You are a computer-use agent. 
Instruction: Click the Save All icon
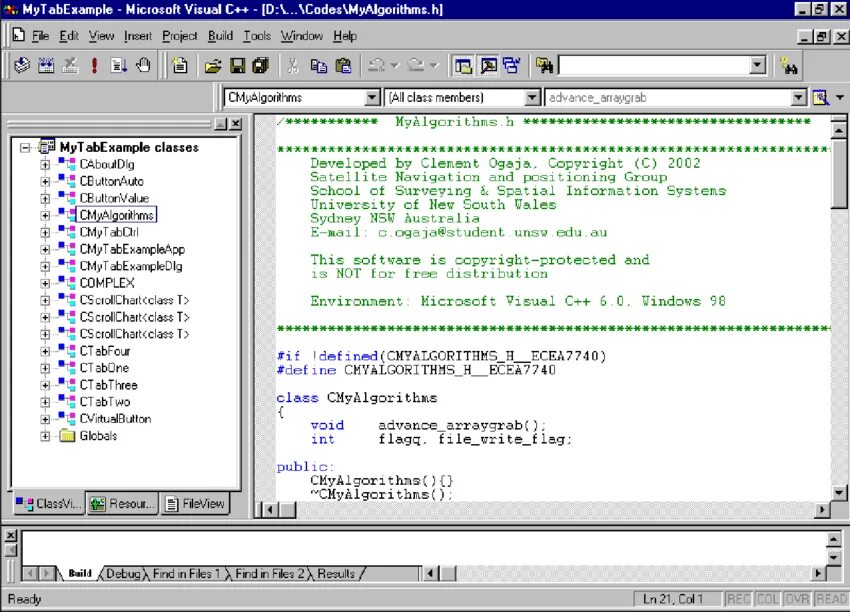tap(261, 66)
